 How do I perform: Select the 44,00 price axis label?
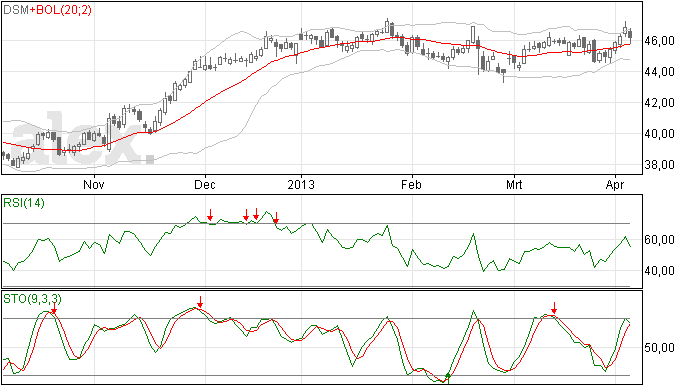click(x=659, y=72)
